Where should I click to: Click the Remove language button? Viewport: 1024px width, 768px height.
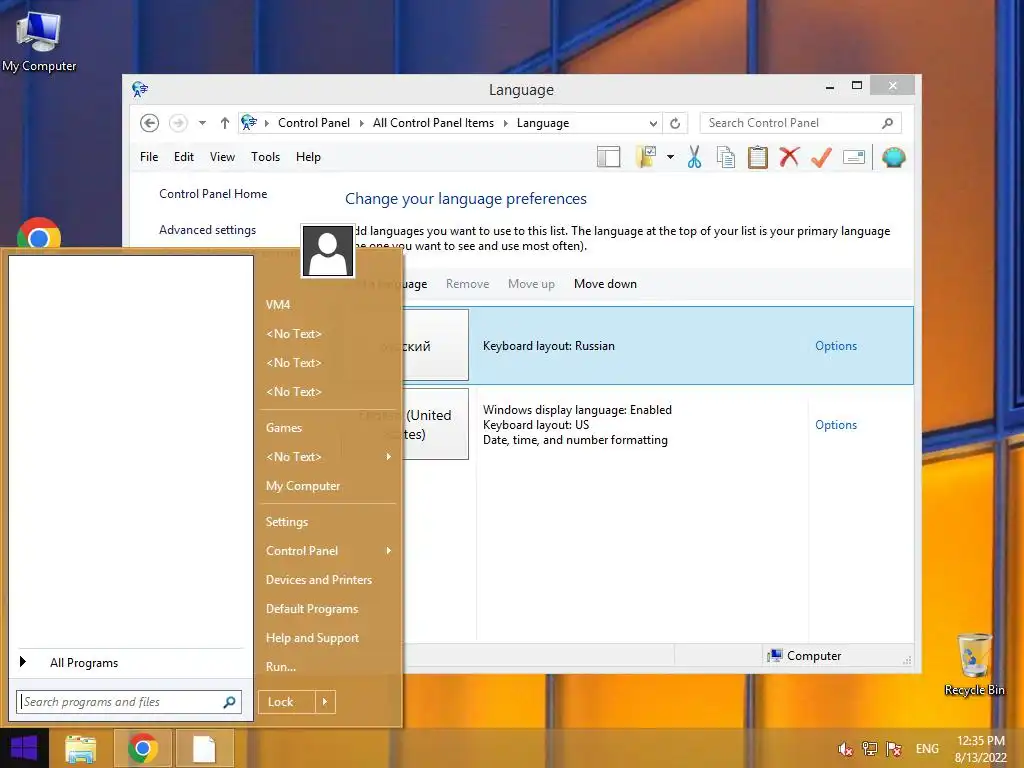coord(468,284)
